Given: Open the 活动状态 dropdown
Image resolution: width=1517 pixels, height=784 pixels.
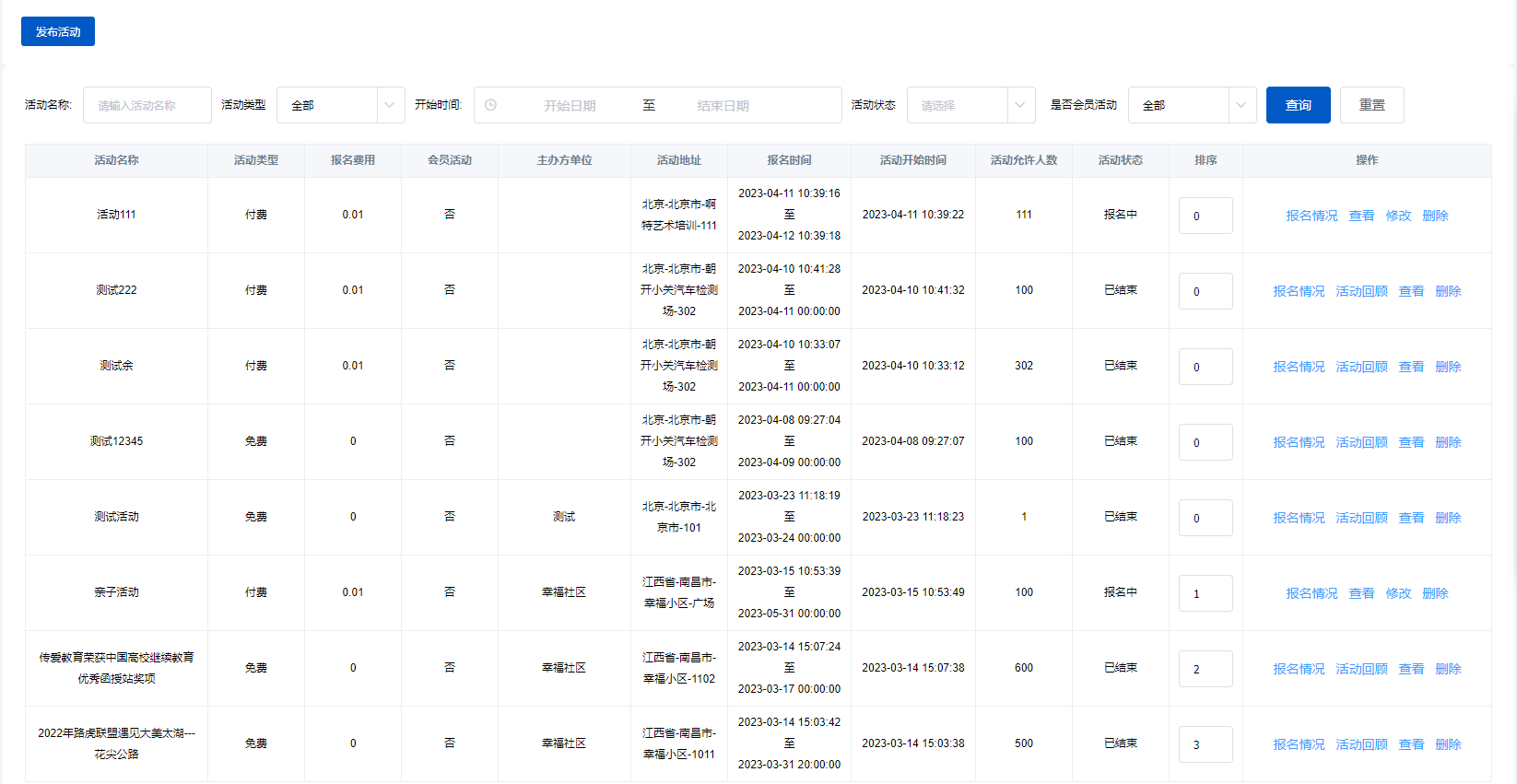Looking at the screenshot, I should [970, 105].
